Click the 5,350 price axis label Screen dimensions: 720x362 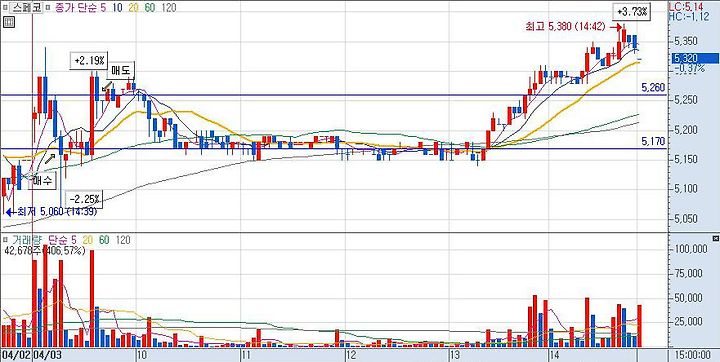click(x=686, y=42)
